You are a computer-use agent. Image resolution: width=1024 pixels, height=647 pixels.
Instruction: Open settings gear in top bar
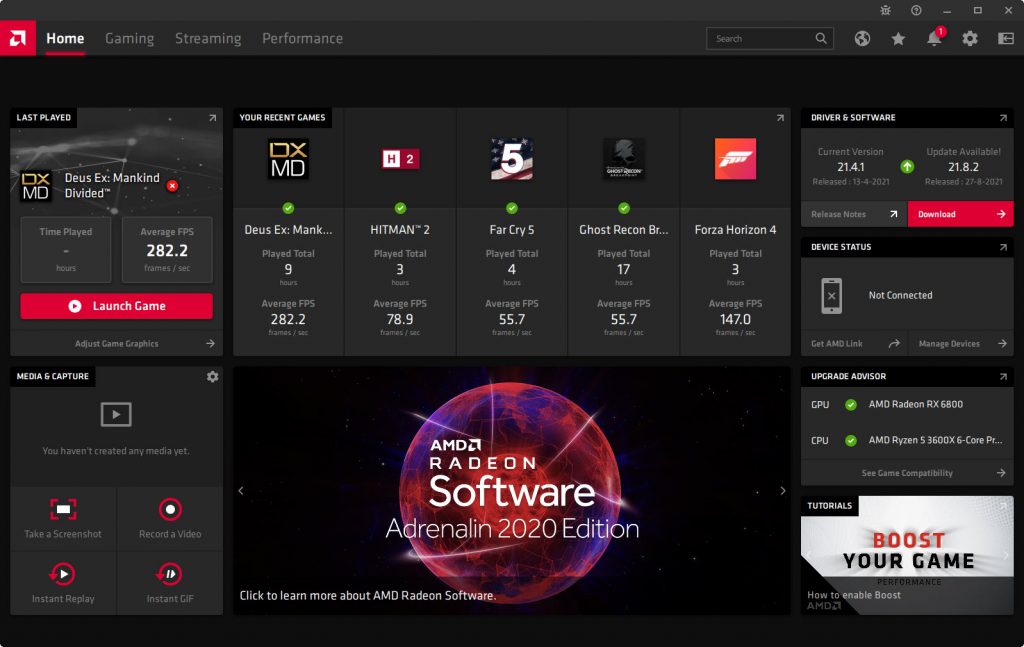point(970,38)
